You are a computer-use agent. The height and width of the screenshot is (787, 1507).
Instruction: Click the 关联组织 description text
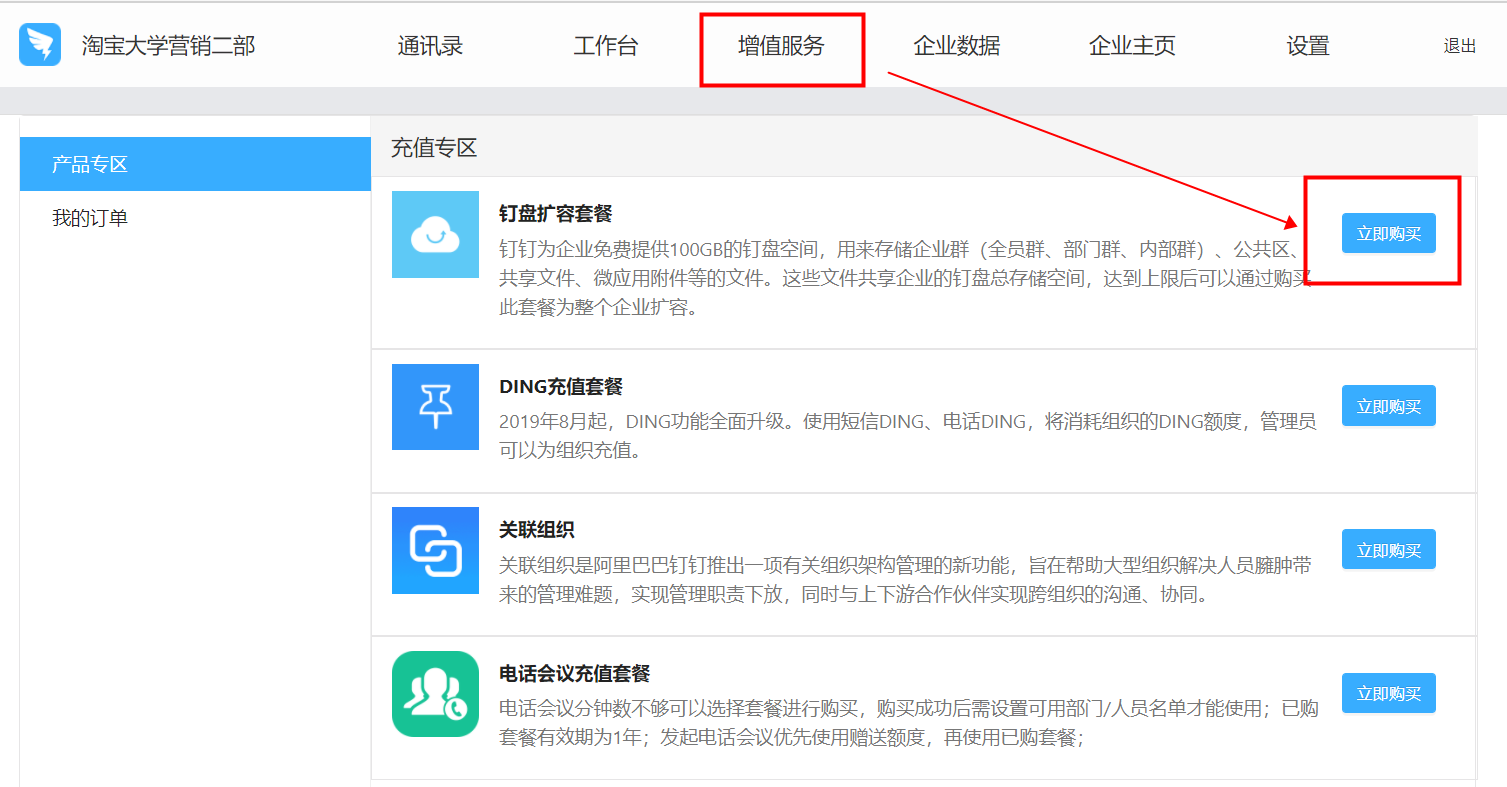[x=906, y=580]
